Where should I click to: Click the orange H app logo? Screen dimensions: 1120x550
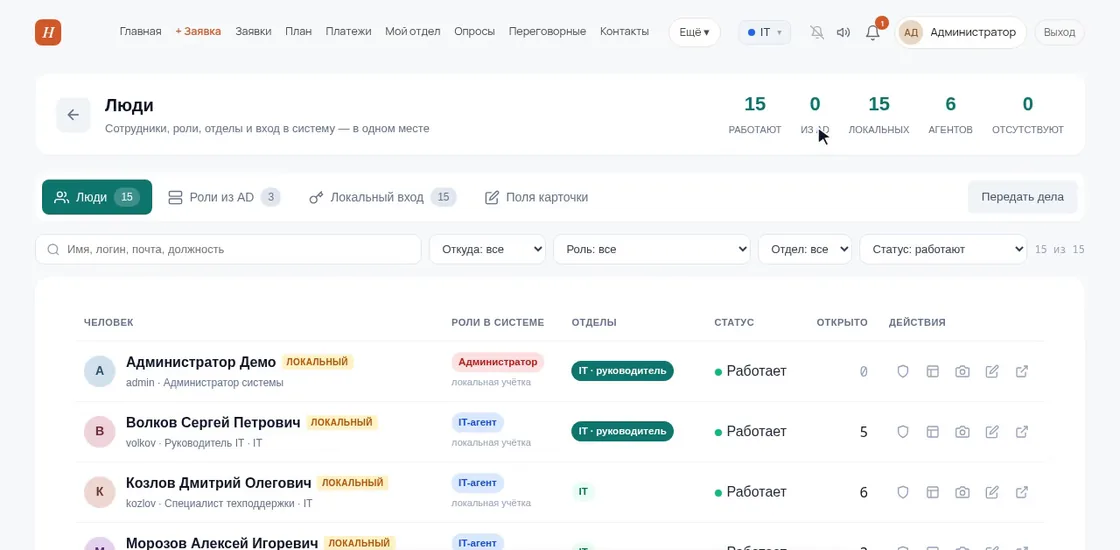(48, 32)
